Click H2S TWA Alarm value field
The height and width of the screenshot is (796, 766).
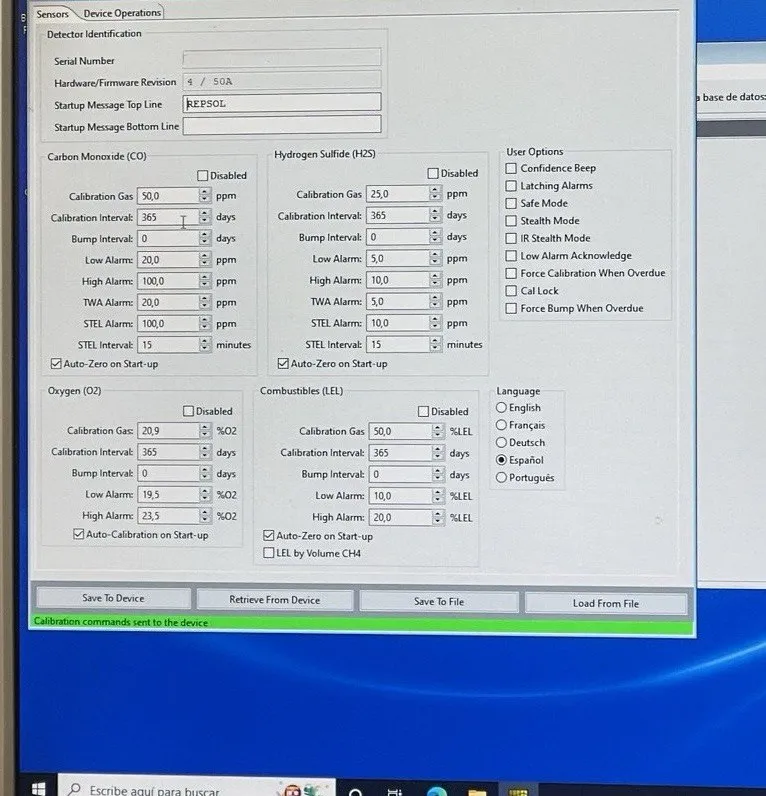398,301
